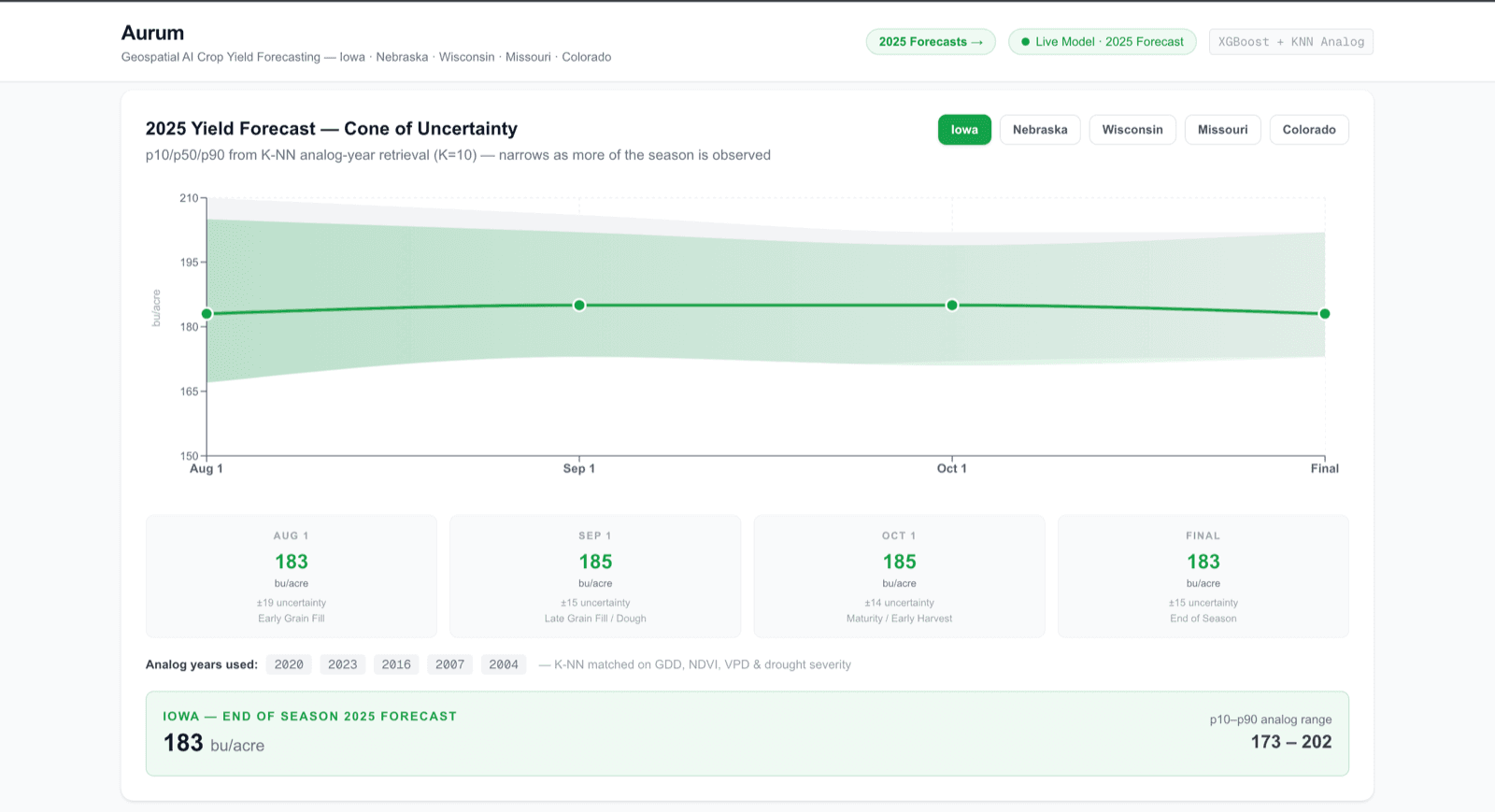Viewport: 1495px width, 812px height.
Task: Click the Aug 1 data point on chart
Action: pos(206,314)
